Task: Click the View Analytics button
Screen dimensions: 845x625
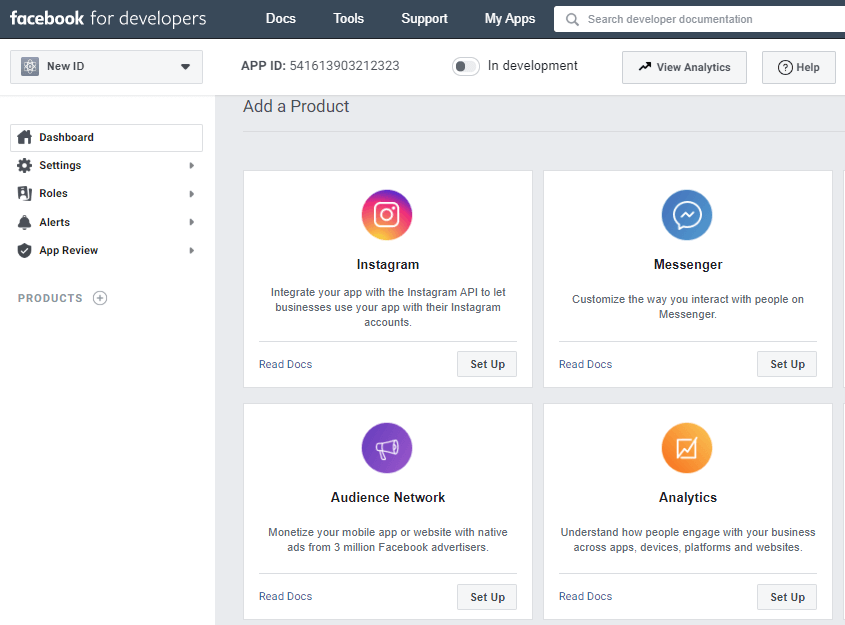Action: coord(684,67)
